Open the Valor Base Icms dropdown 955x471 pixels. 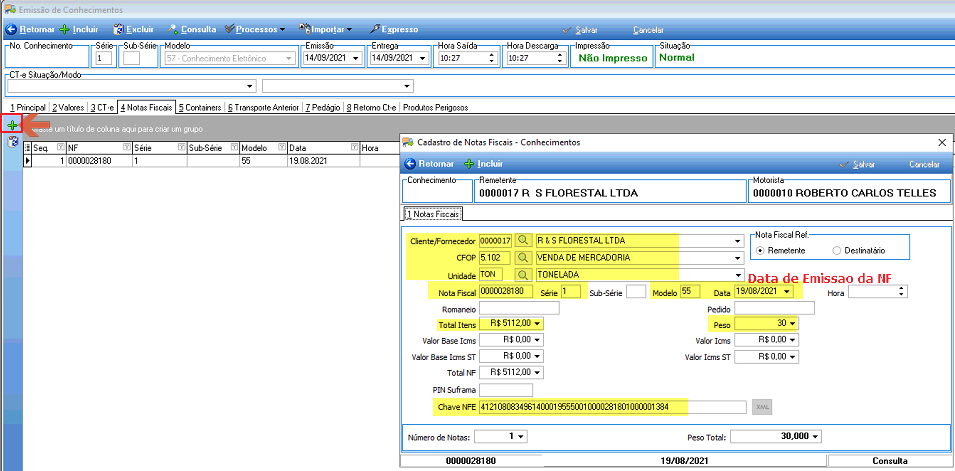coord(538,340)
